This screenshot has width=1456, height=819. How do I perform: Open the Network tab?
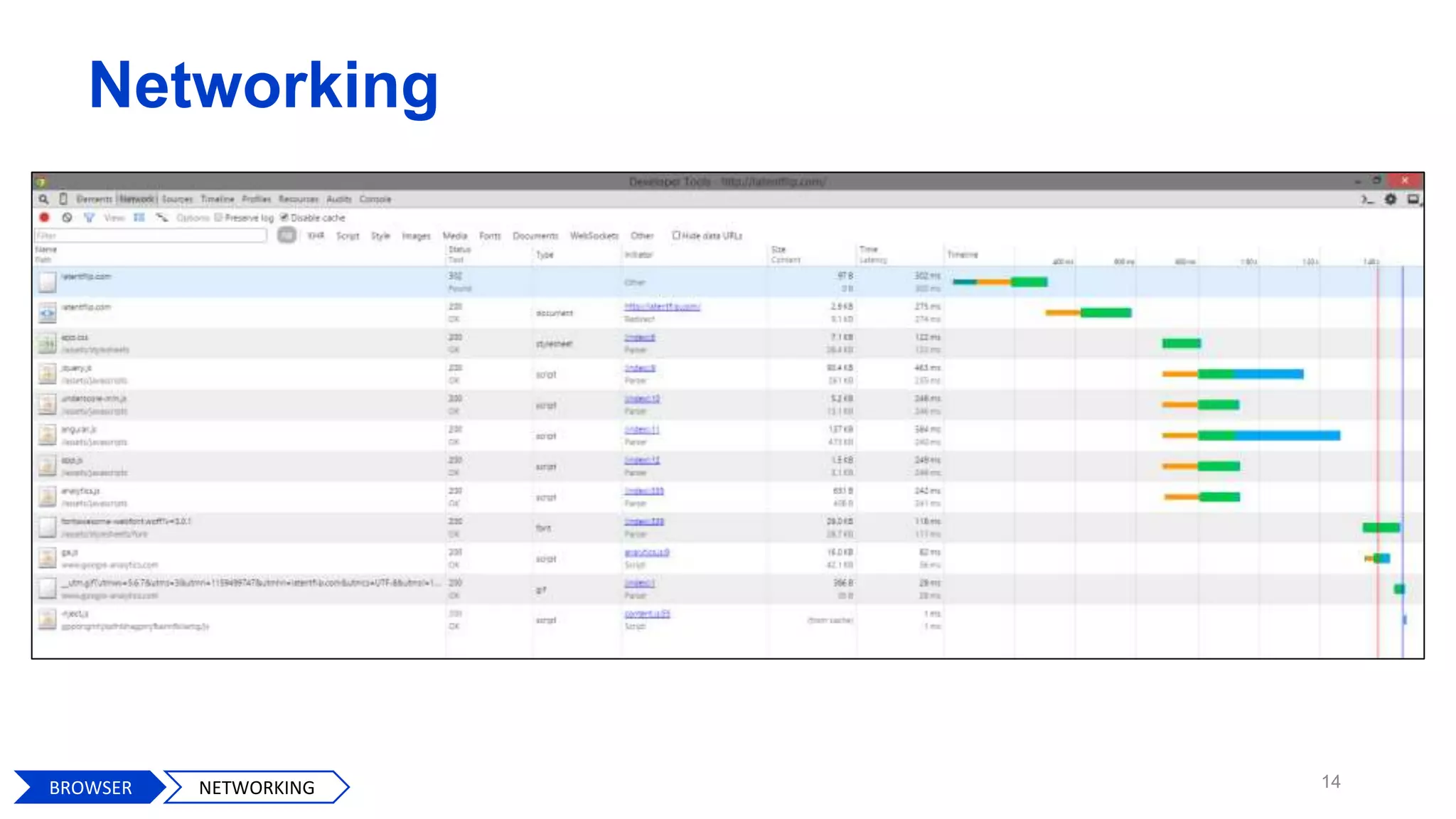click(x=137, y=200)
